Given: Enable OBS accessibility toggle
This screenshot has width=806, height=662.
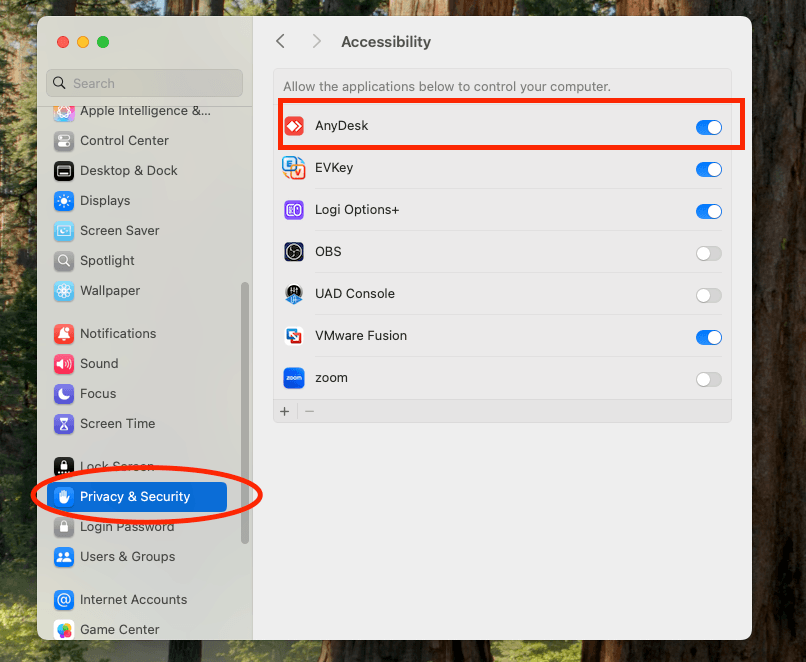Looking at the screenshot, I should point(708,253).
